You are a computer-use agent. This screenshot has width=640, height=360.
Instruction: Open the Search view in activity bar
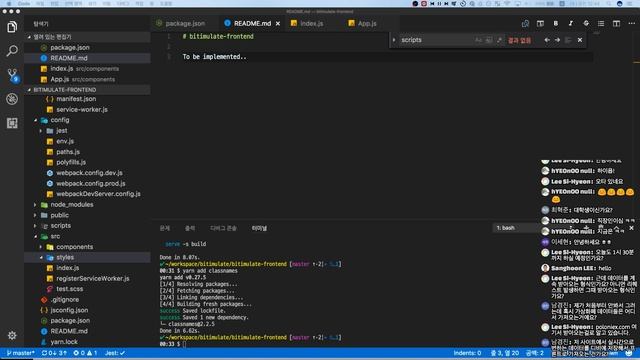click(12, 51)
